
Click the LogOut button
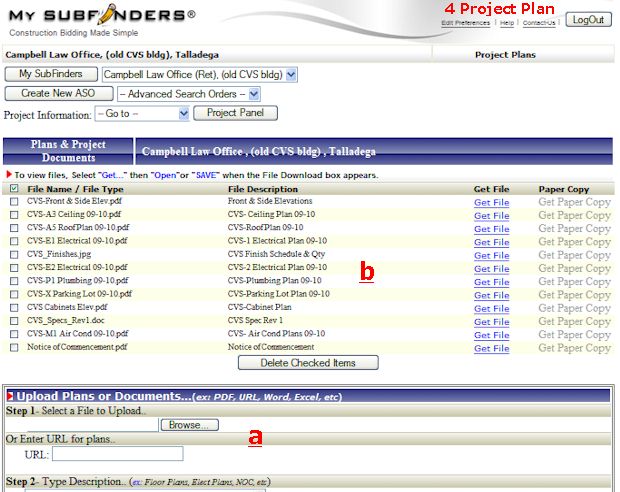(x=588, y=20)
